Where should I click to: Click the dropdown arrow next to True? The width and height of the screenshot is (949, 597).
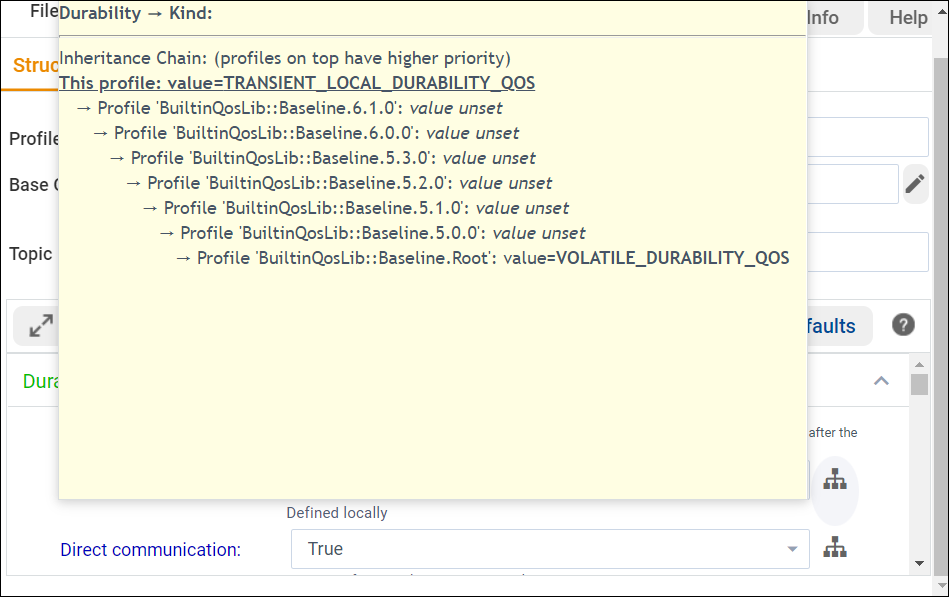coord(792,549)
